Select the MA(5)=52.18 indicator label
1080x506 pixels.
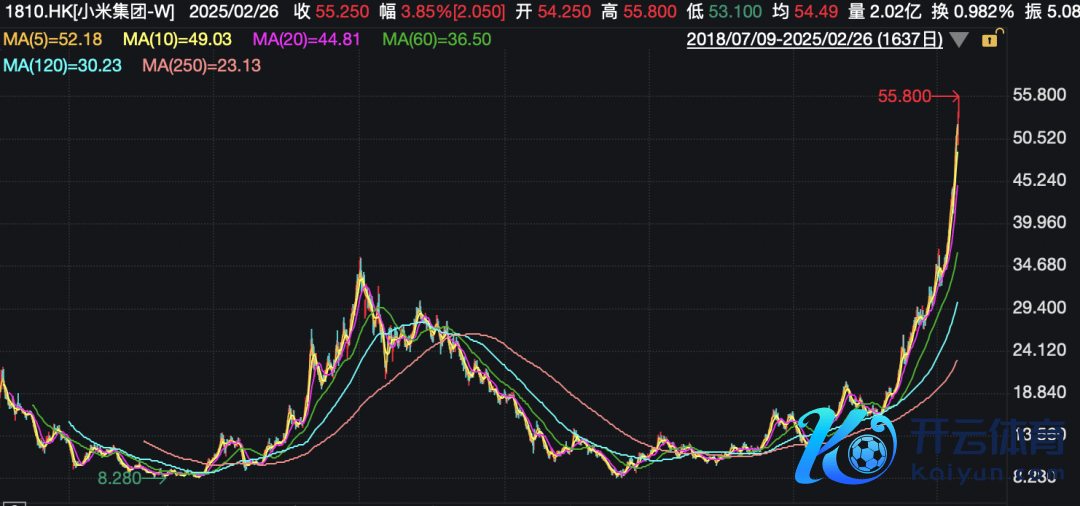point(49,40)
